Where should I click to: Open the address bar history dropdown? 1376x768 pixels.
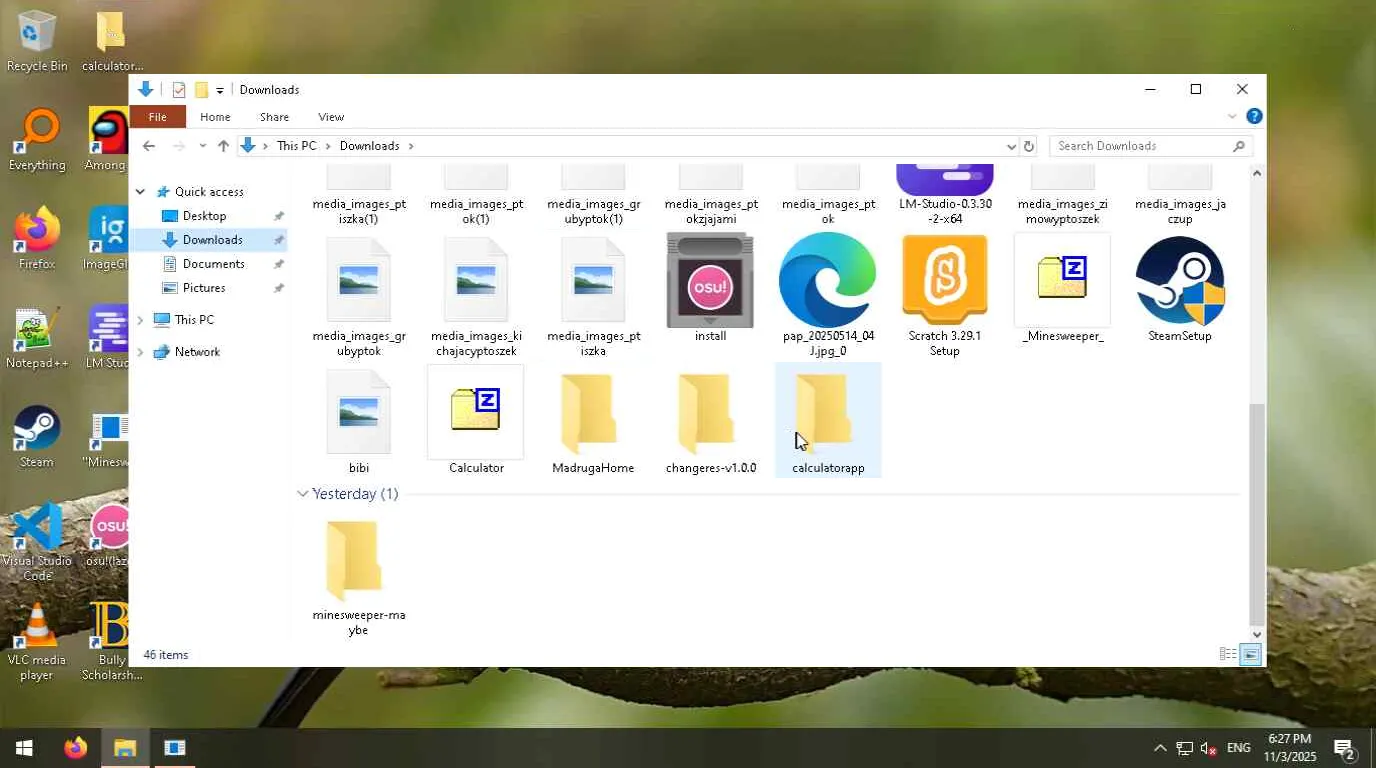1011,146
